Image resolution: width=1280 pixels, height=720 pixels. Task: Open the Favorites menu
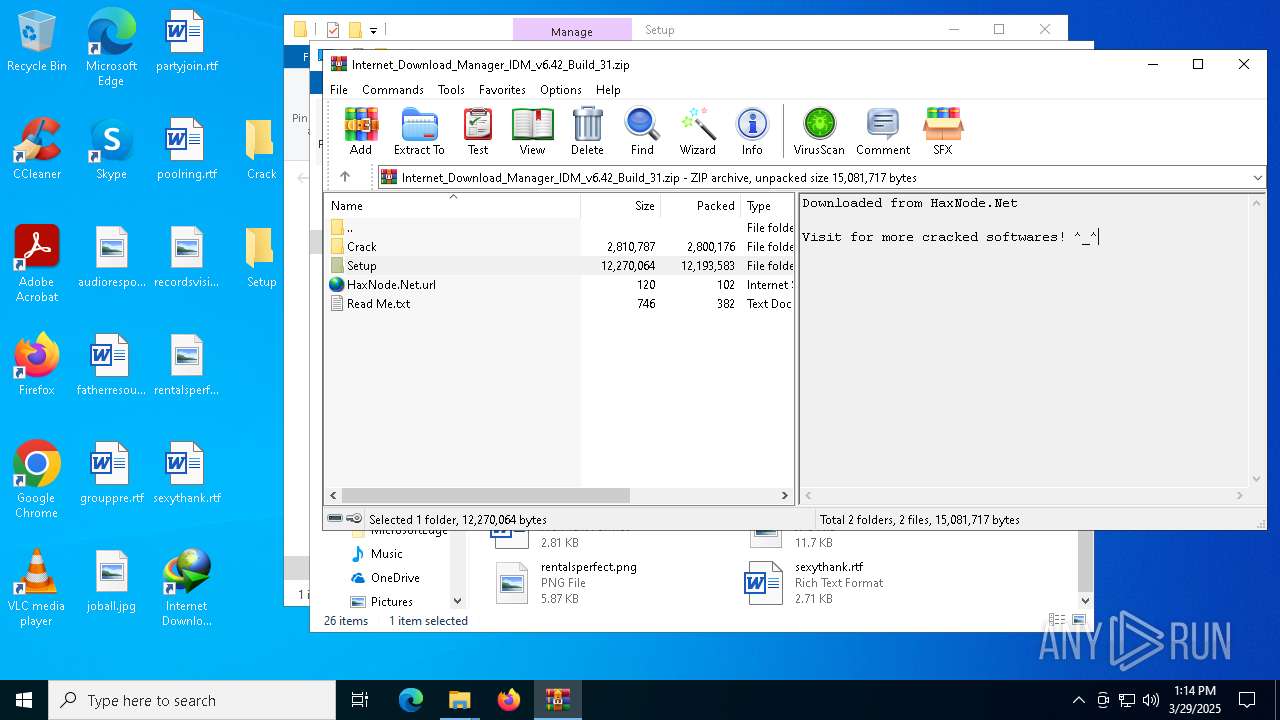[502, 90]
